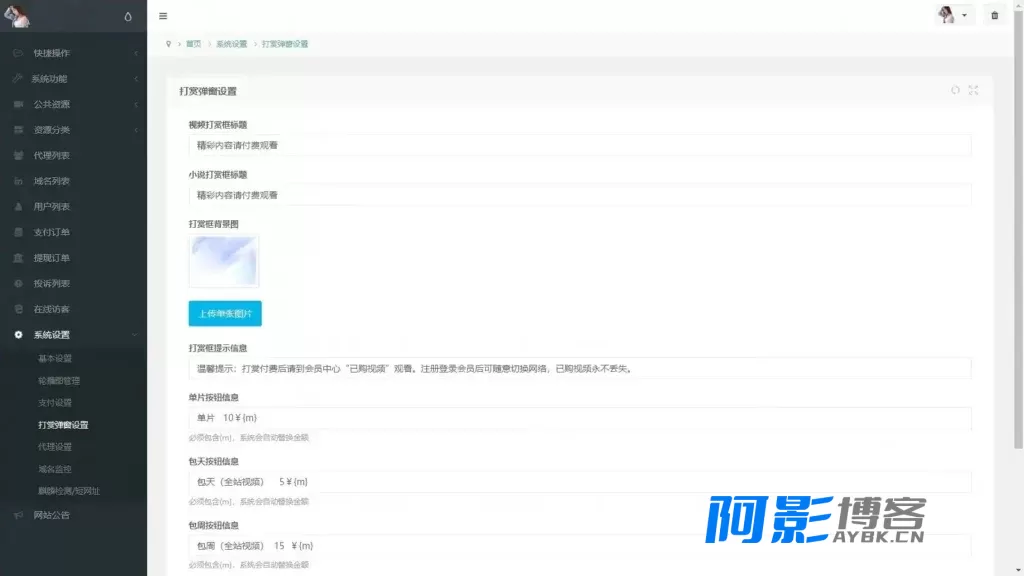Click the fullscreen expand icon on panel
The width and height of the screenshot is (1024, 576).
(974, 90)
